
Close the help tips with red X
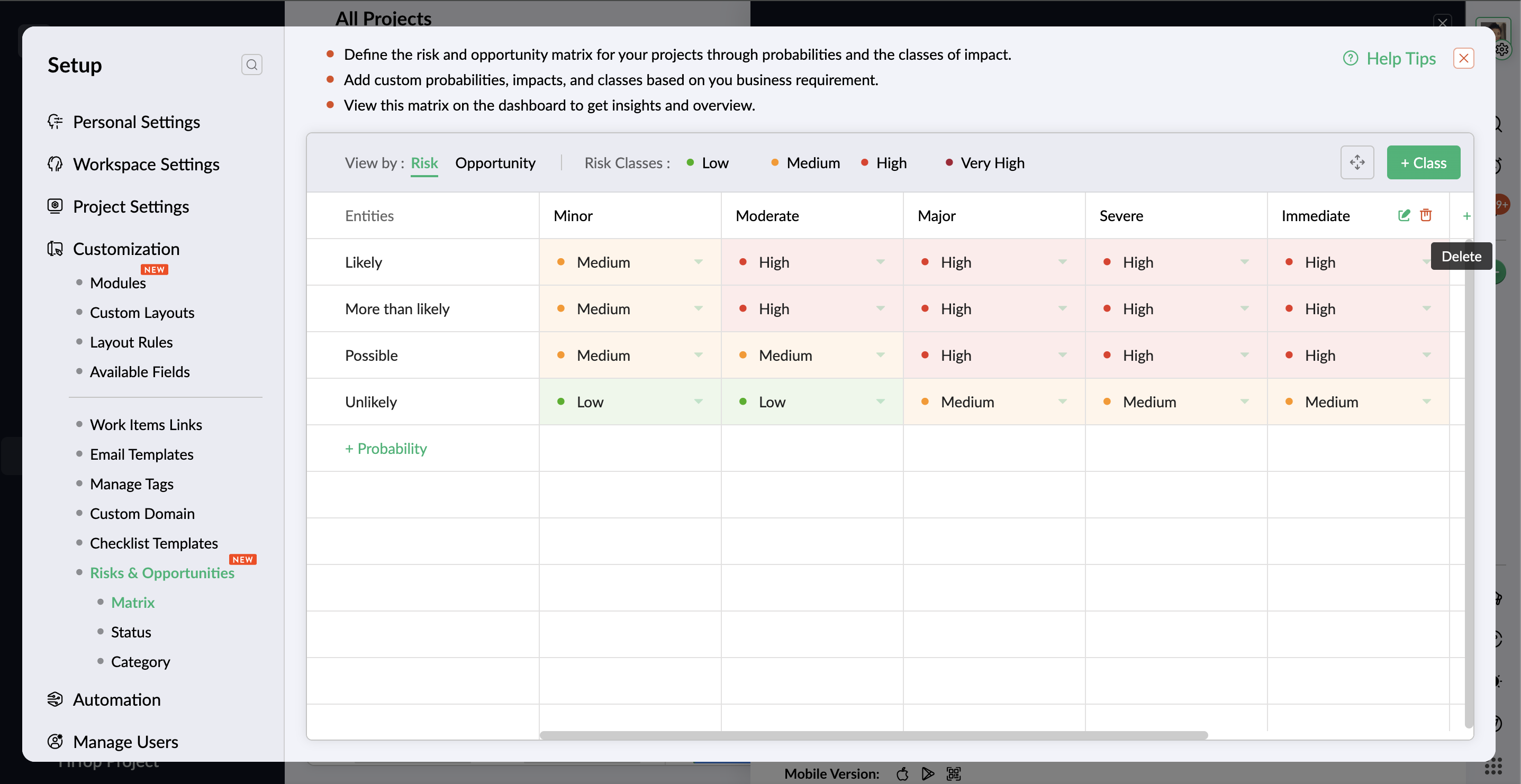coord(1463,58)
